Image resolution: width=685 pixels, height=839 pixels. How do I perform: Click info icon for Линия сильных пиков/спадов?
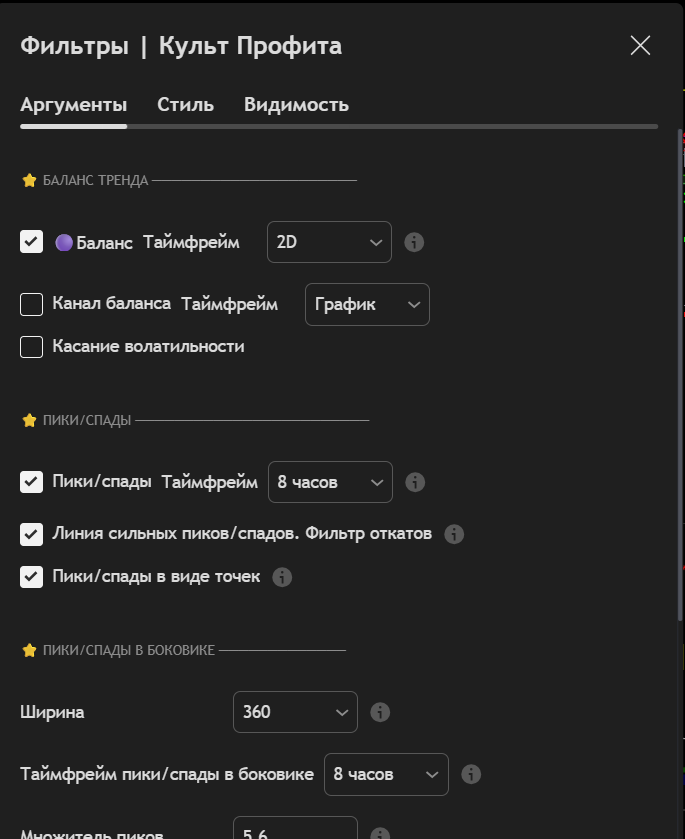coord(454,534)
